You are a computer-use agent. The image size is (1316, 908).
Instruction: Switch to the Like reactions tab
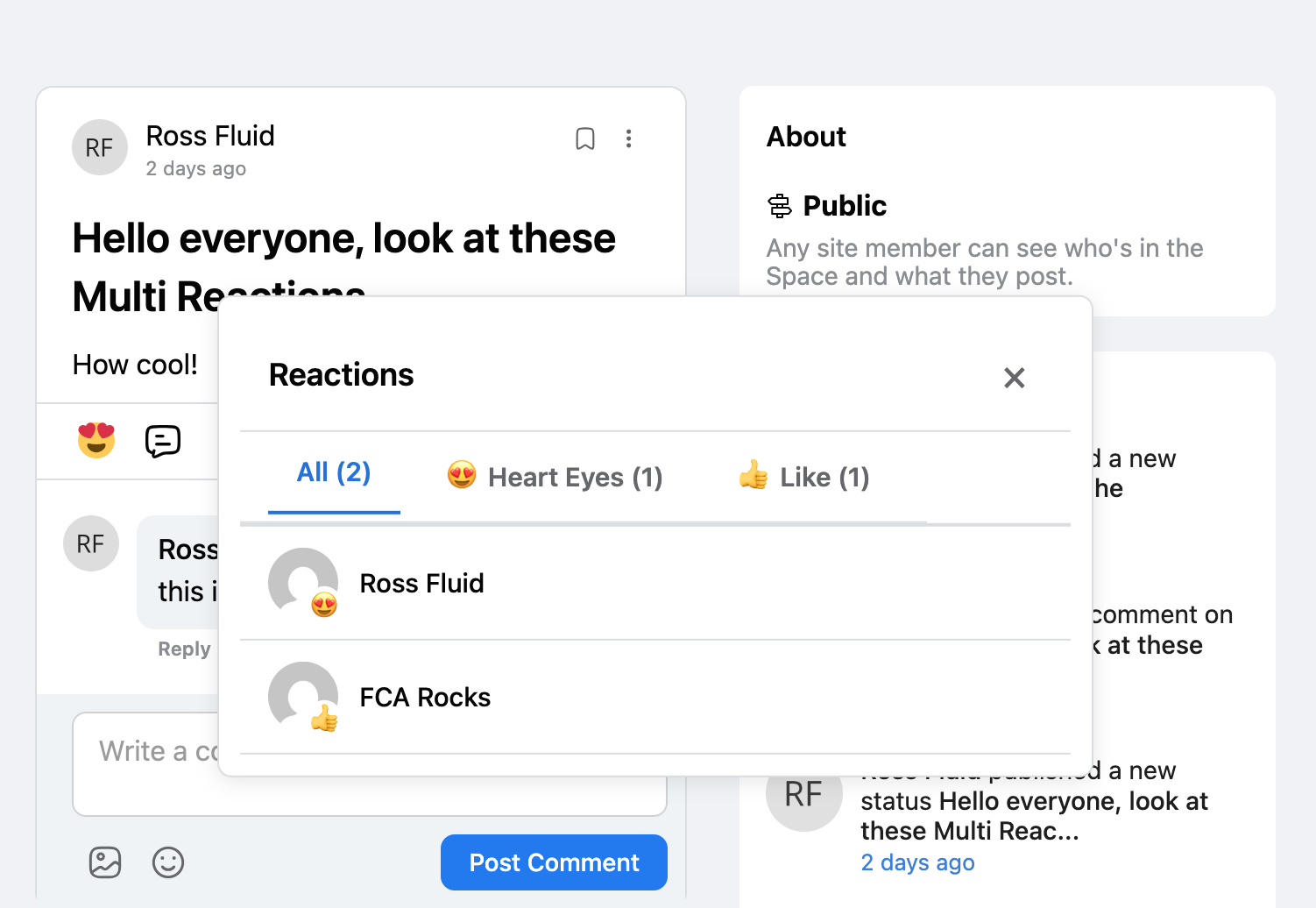tap(803, 477)
